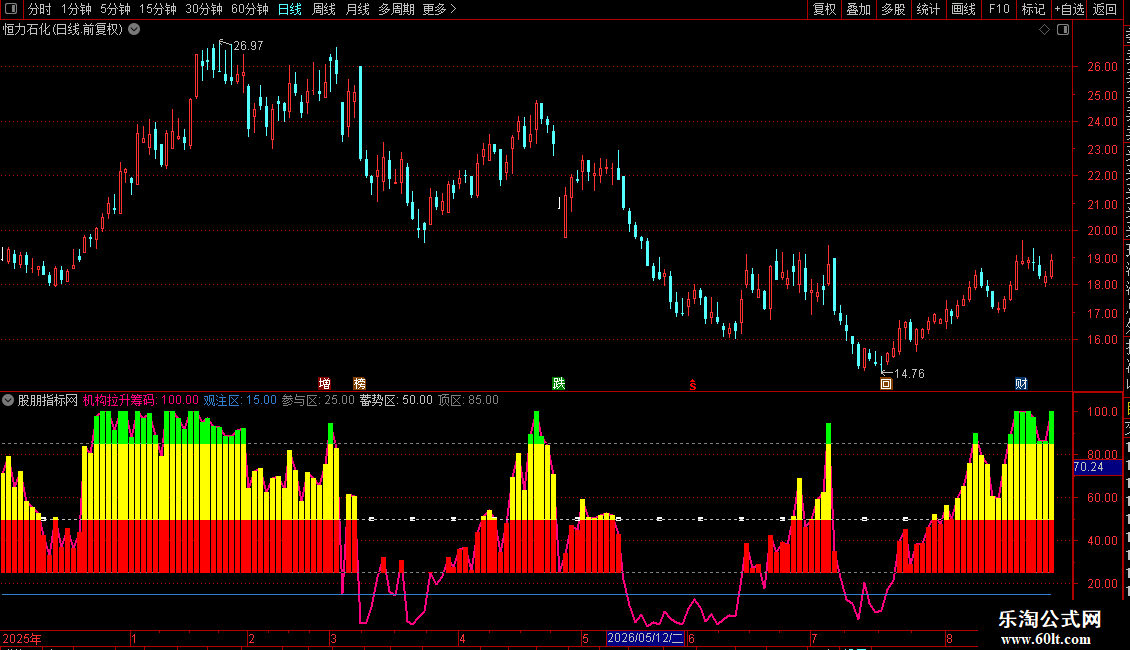Add stock with +自选 button
This screenshot has height=650, width=1130.
[x=1069, y=9]
